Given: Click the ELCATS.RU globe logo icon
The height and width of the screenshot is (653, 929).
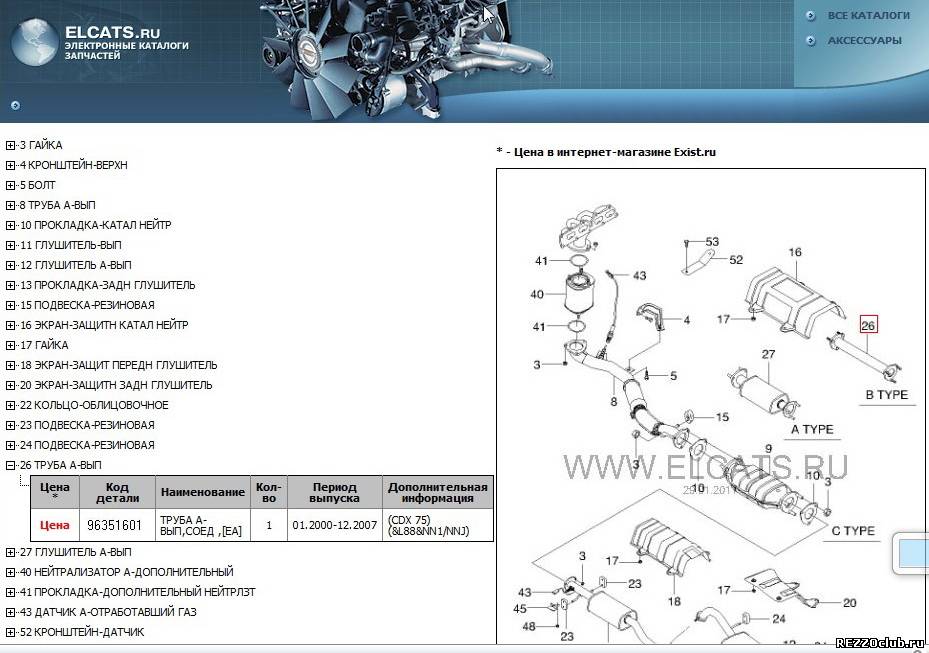Looking at the screenshot, I should (x=35, y=43).
